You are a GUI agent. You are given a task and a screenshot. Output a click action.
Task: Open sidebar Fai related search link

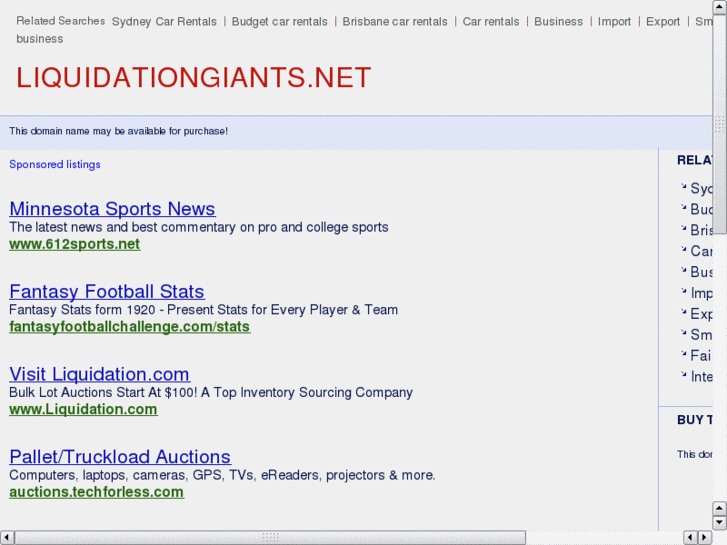[x=701, y=356]
